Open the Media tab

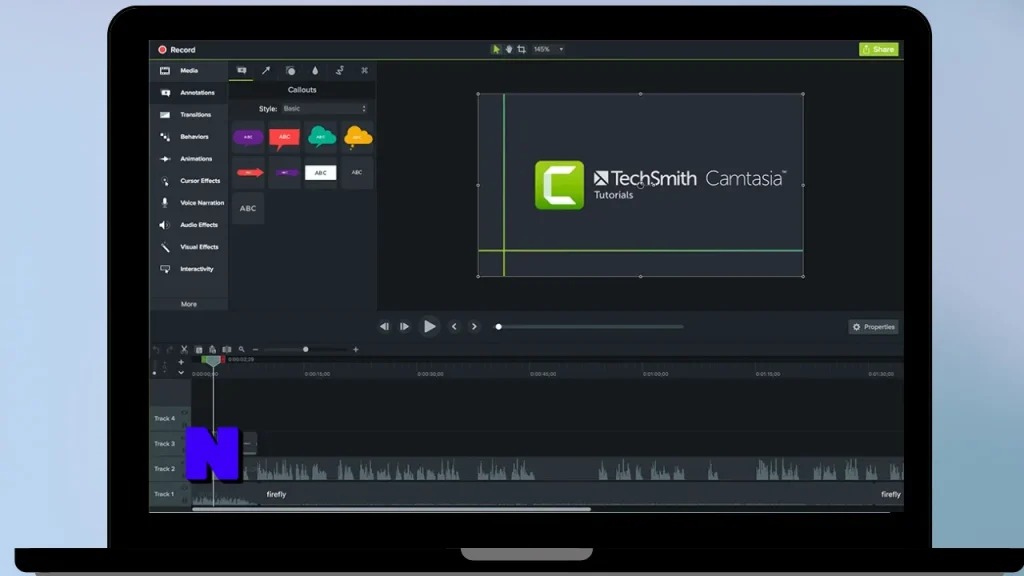point(189,71)
